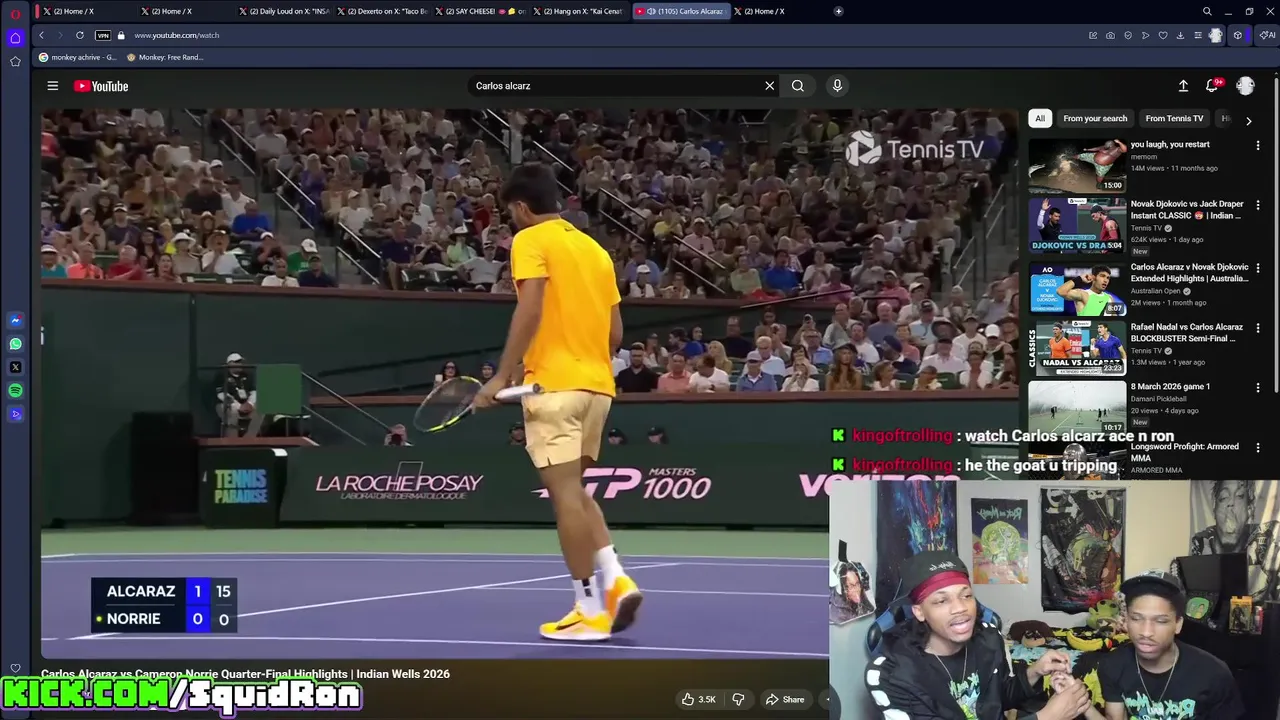Open the YouTube account avatar menu

(x=1245, y=86)
